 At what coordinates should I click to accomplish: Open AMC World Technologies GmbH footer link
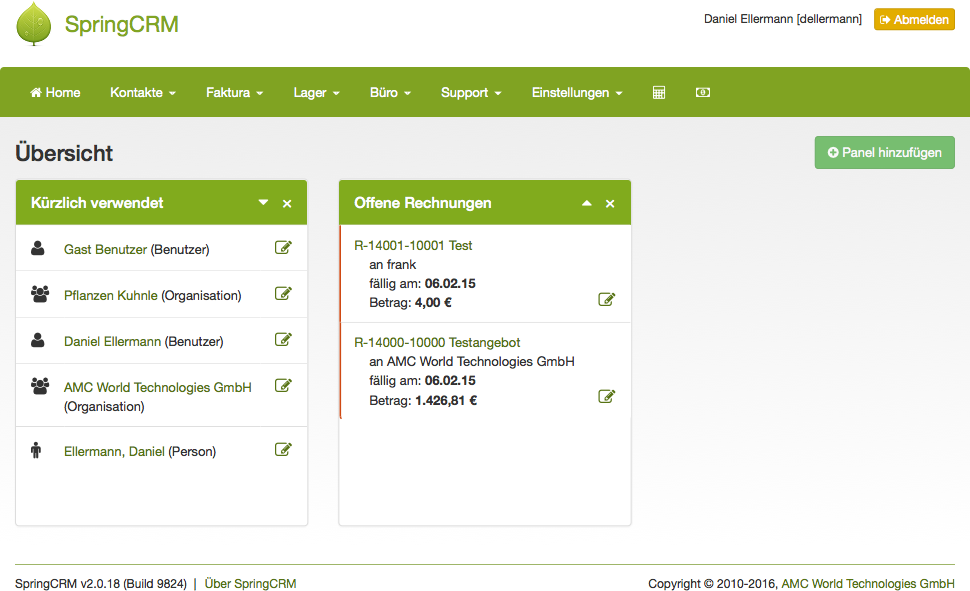click(x=868, y=584)
